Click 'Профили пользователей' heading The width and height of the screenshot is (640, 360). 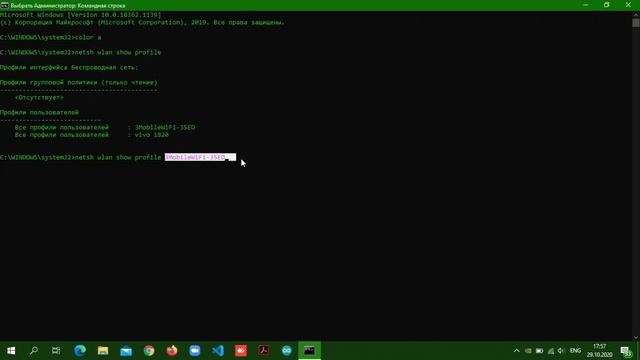pos(39,112)
